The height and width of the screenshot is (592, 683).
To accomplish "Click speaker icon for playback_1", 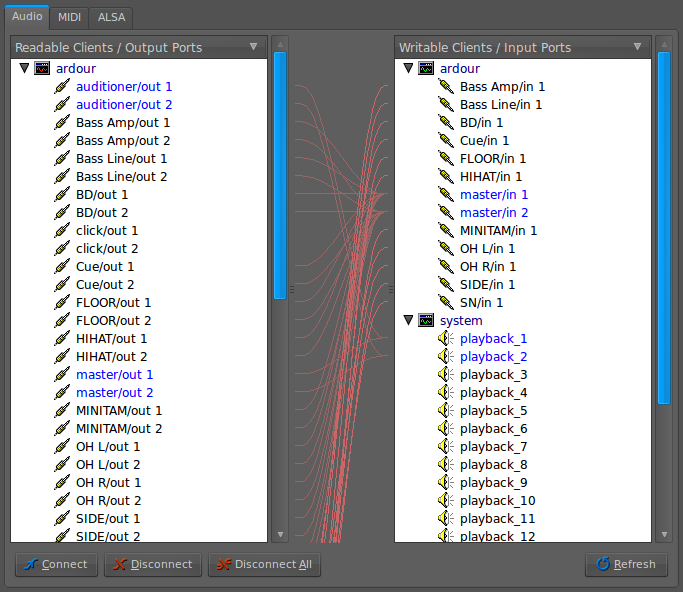I will [446, 338].
